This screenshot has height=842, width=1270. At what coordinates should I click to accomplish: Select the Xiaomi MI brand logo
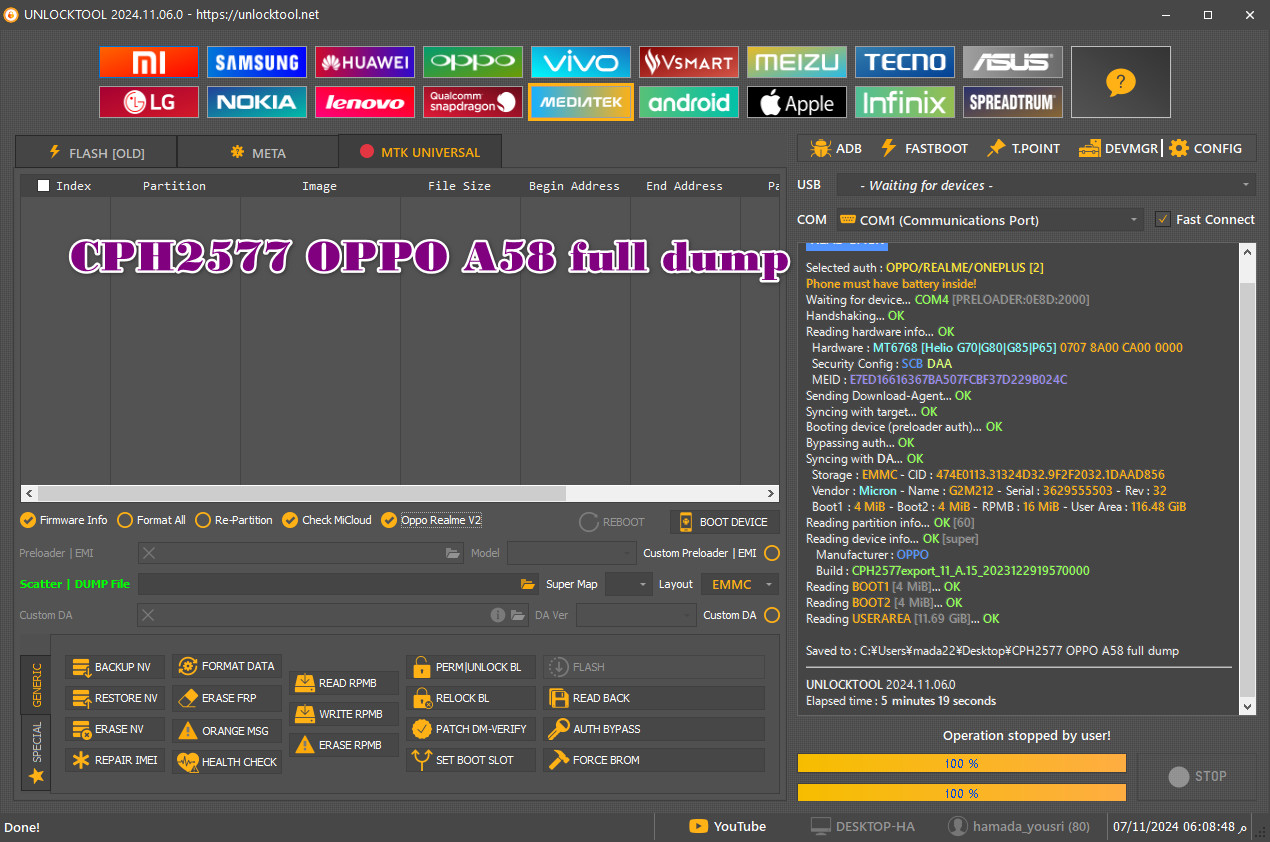[148, 62]
